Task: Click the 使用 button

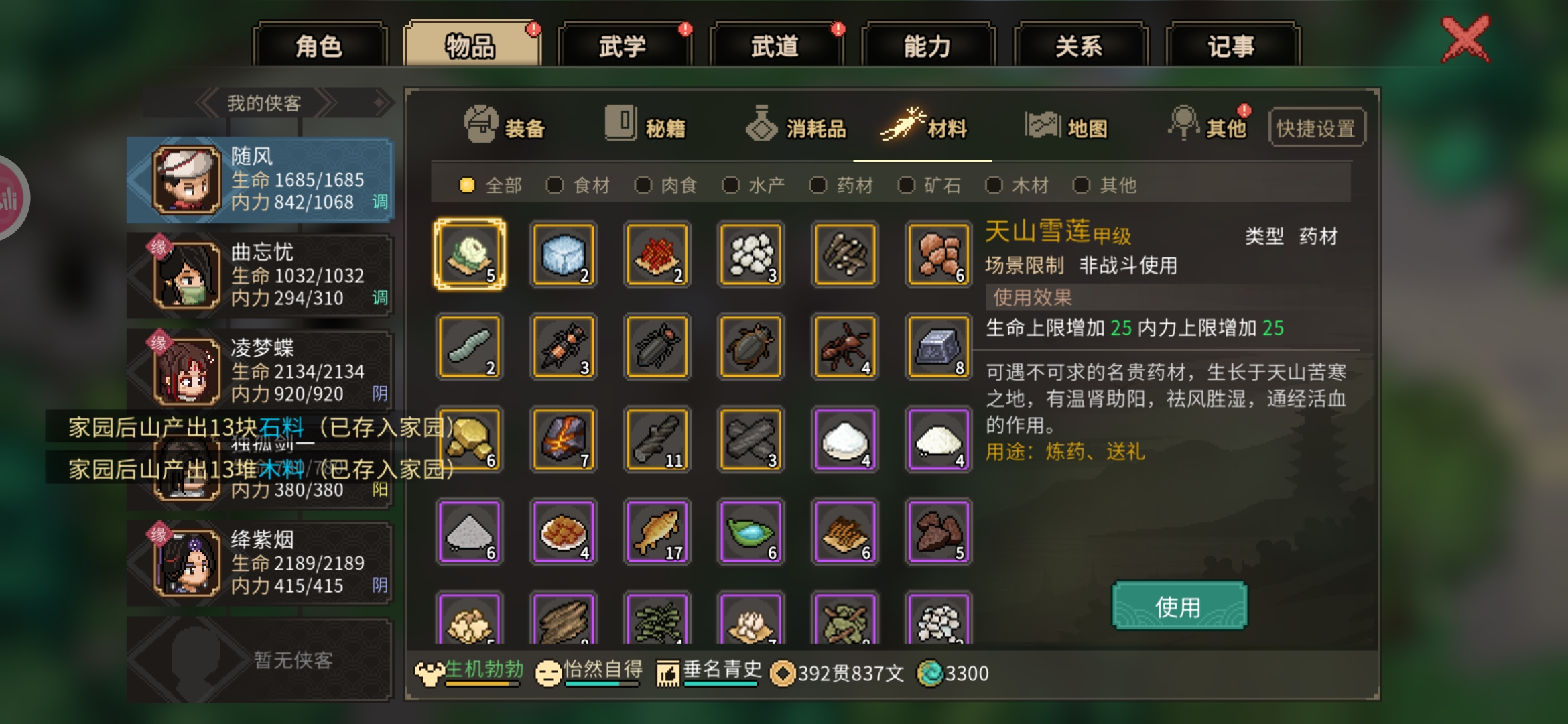Action: 1179,607
